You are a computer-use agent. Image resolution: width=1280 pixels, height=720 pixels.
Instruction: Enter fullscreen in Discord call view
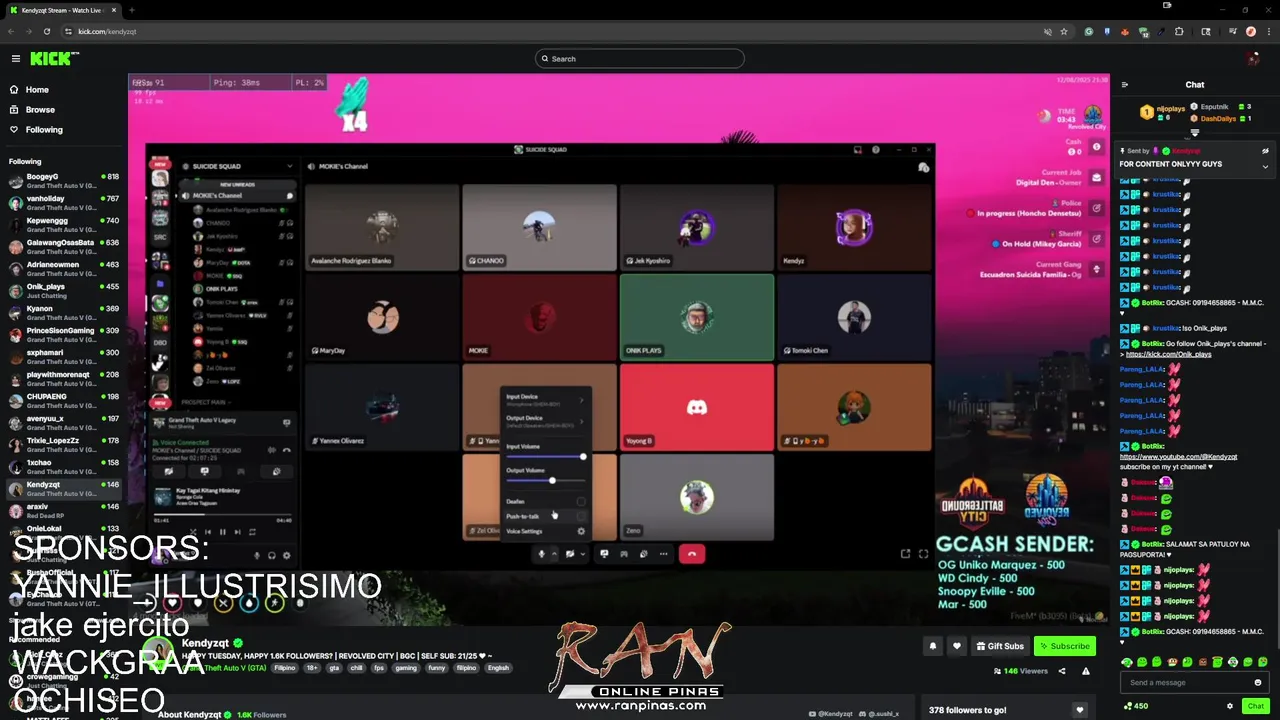pos(923,554)
